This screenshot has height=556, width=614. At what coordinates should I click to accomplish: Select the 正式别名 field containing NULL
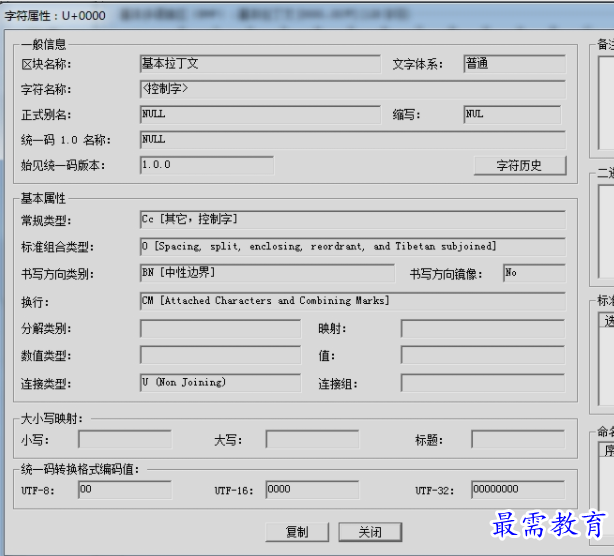coord(260,114)
